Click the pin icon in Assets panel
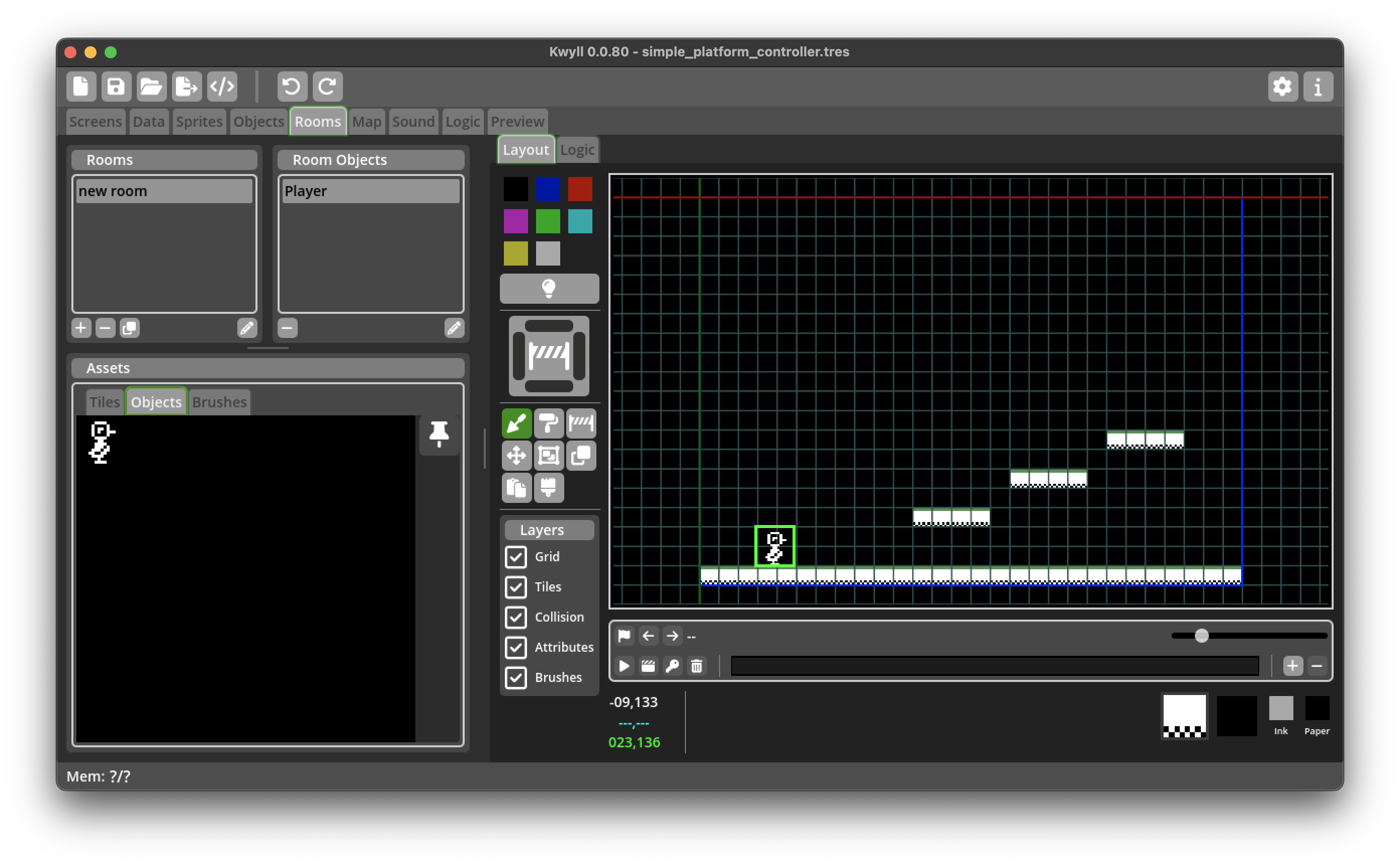This screenshot has height=865, width=1400. coord(439,434)
